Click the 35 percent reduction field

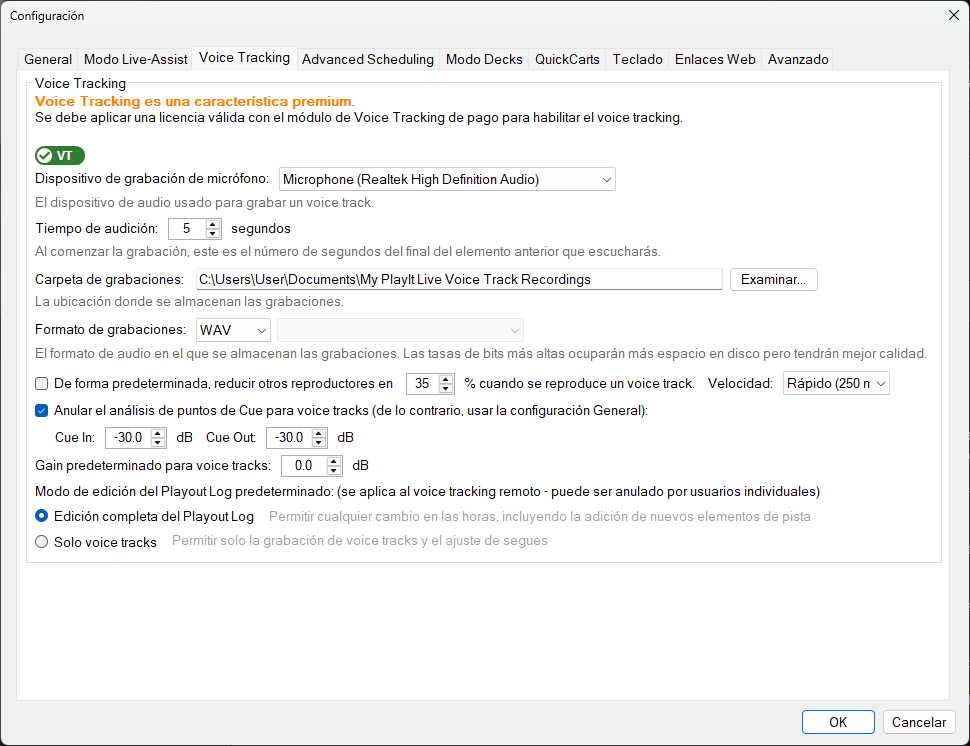pyautogui.click(x=423, y=384)
